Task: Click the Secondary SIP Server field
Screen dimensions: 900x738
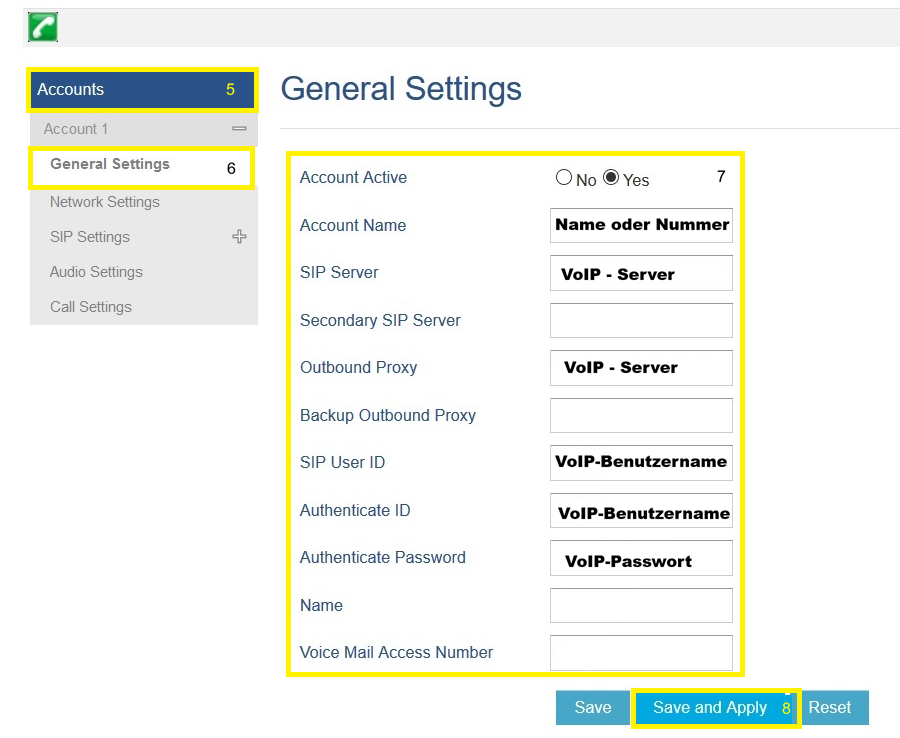Action: 641,320
